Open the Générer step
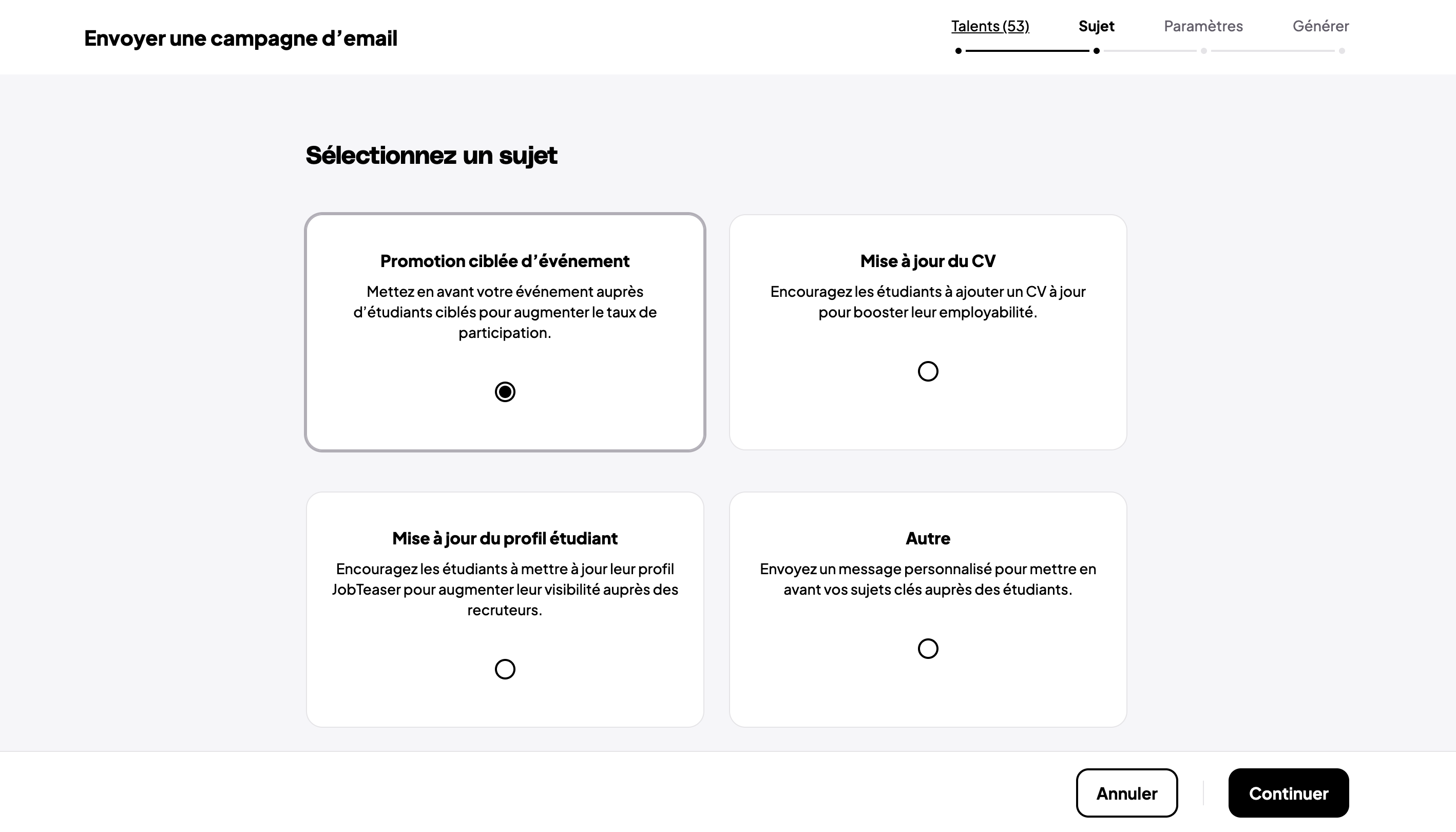The image size is (1456, 832). 1320,26
